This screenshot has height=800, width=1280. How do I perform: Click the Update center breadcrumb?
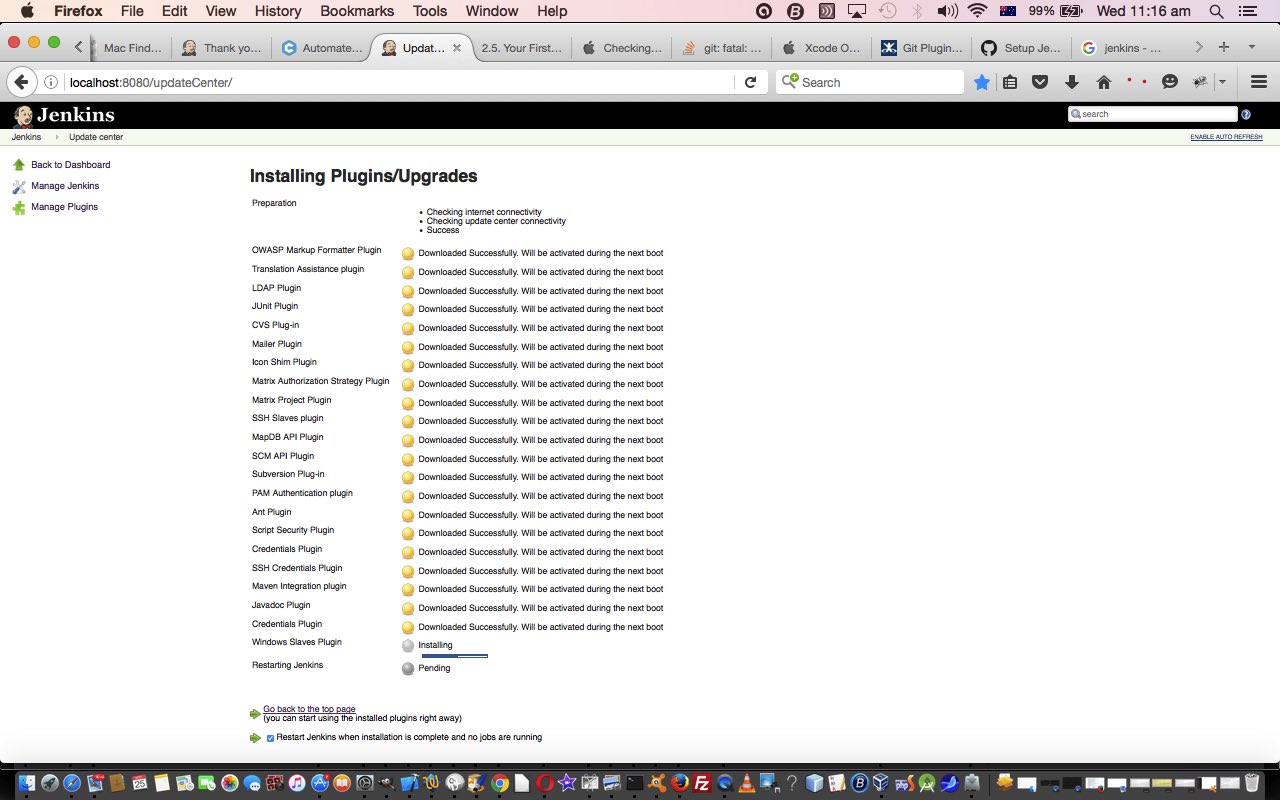click(96, 137)
